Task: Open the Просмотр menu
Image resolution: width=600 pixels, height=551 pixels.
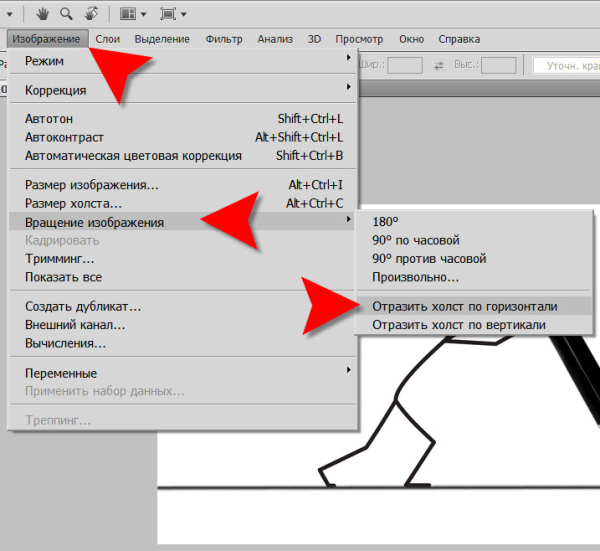Action: [359, 39]
